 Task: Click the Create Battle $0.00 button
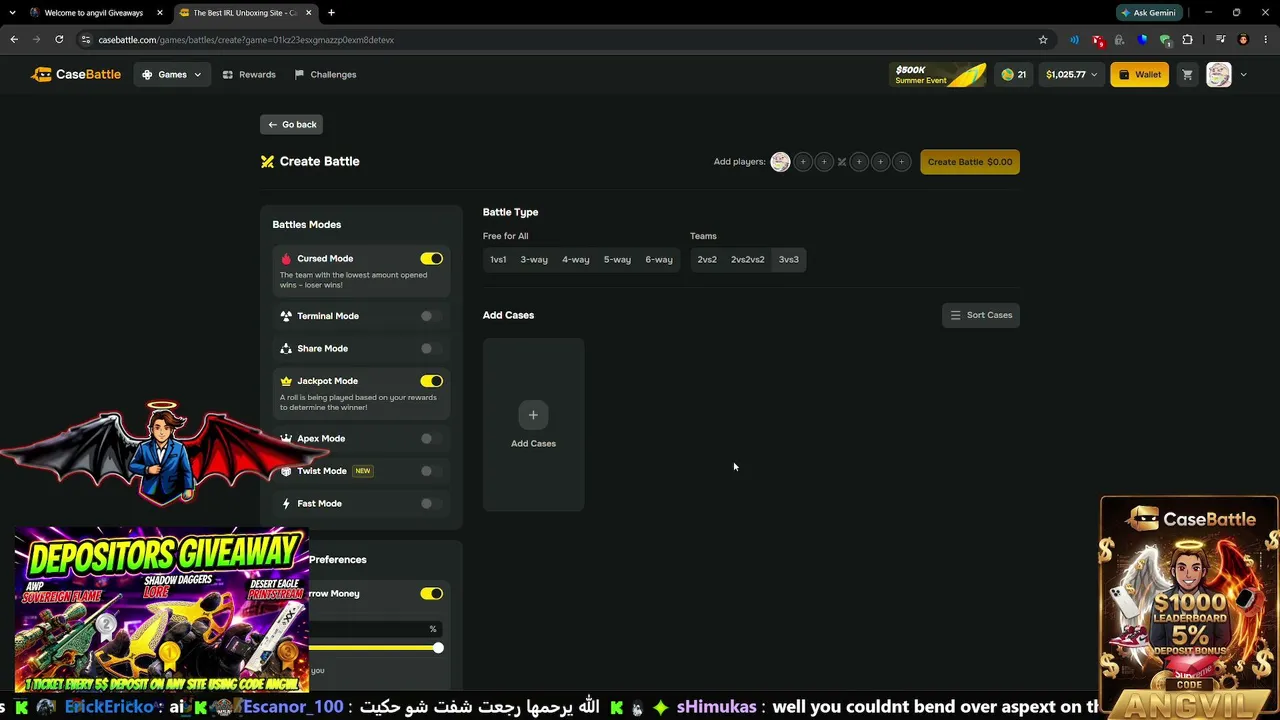click(970, 162)
